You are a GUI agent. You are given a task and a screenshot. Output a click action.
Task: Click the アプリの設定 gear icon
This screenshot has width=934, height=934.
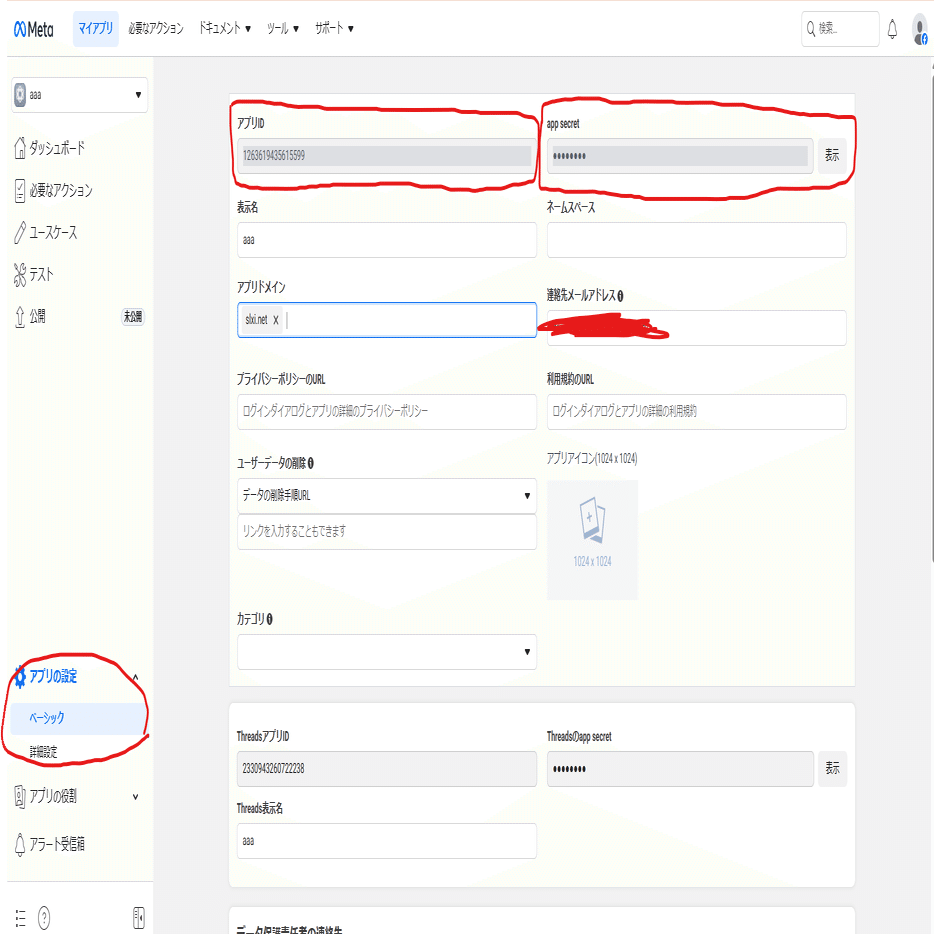[20, 677]
